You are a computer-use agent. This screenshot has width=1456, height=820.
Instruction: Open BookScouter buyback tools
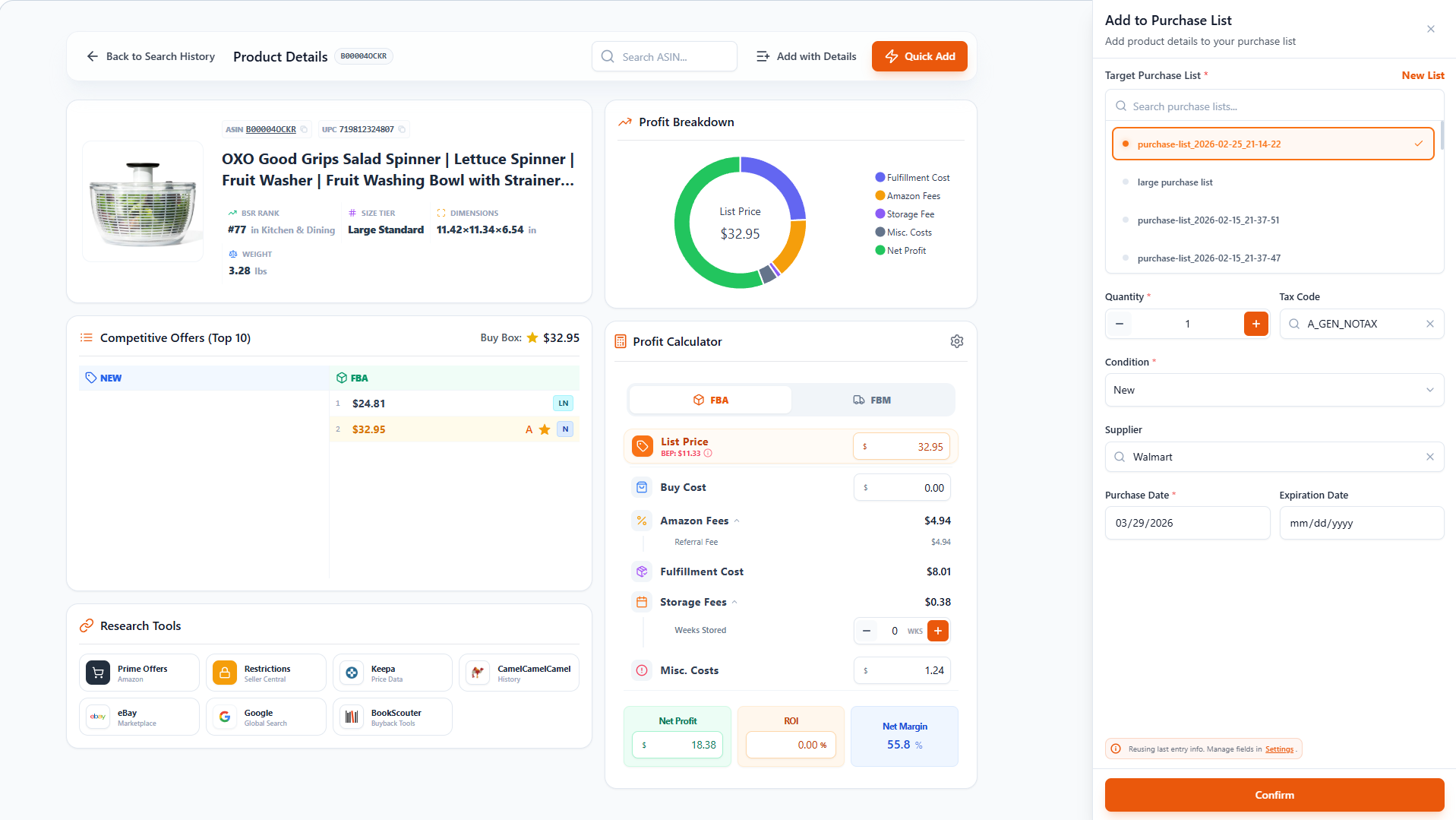click(x=392, y=717)
